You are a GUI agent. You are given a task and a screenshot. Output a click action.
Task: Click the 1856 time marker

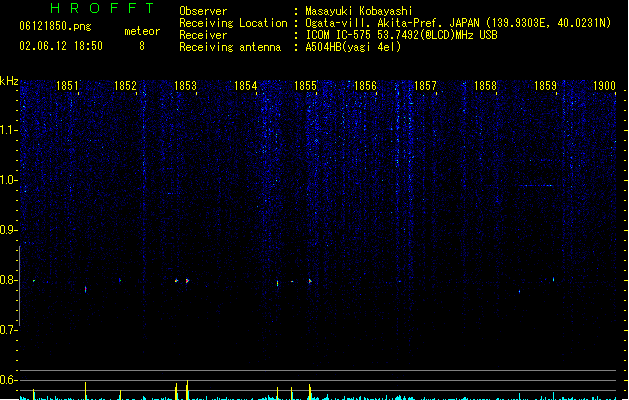click(365, 86)
